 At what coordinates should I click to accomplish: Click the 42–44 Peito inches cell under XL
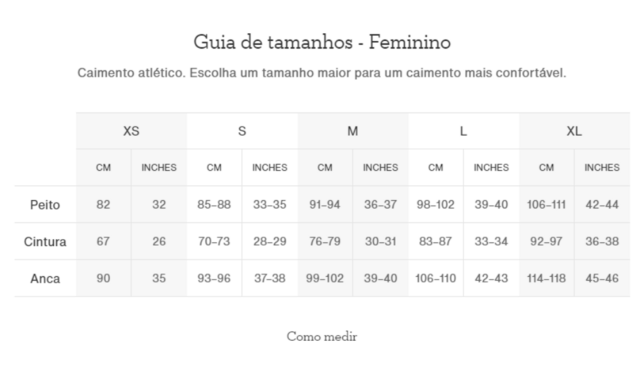point(602,204)
